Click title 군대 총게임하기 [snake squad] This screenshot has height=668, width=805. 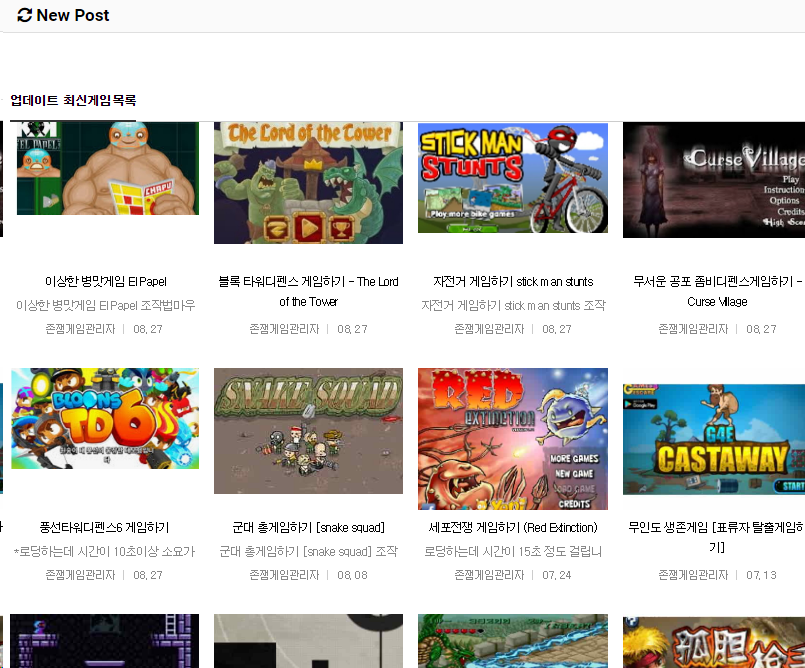[x=308, y=527]
